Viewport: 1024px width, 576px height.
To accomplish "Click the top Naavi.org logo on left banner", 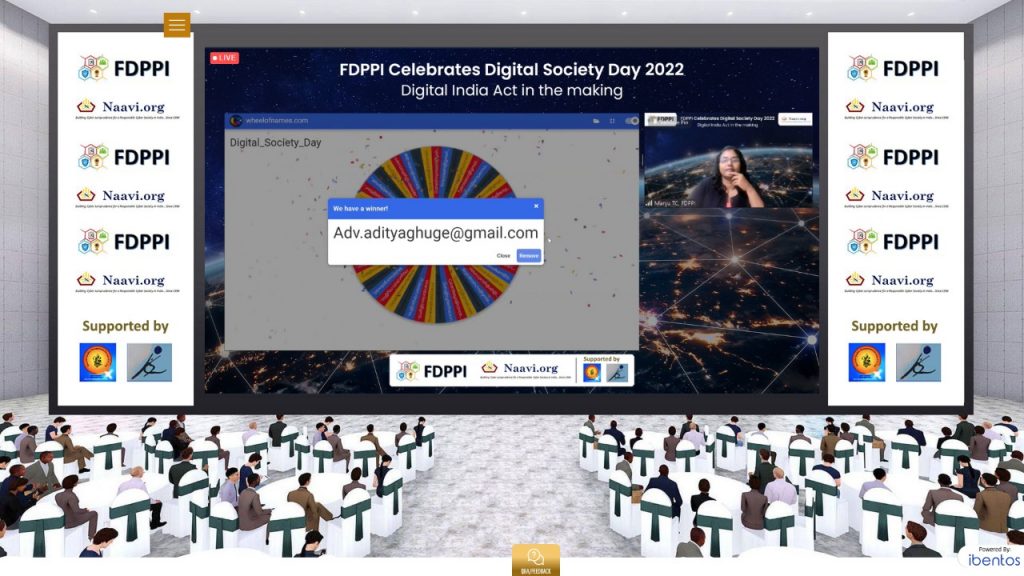I will [x=127, y=108].
